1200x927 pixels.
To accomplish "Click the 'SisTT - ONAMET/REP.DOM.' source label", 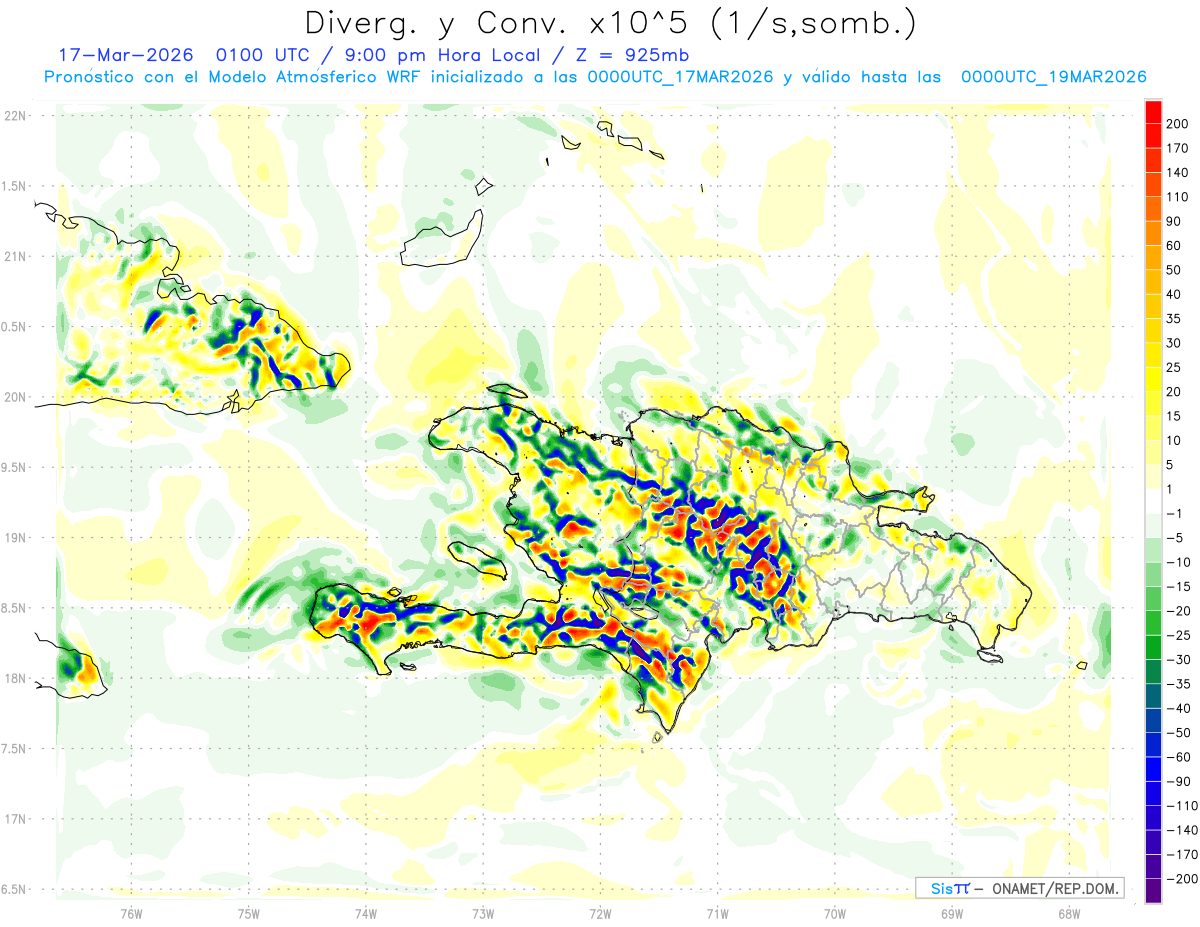I will 1020,888.
